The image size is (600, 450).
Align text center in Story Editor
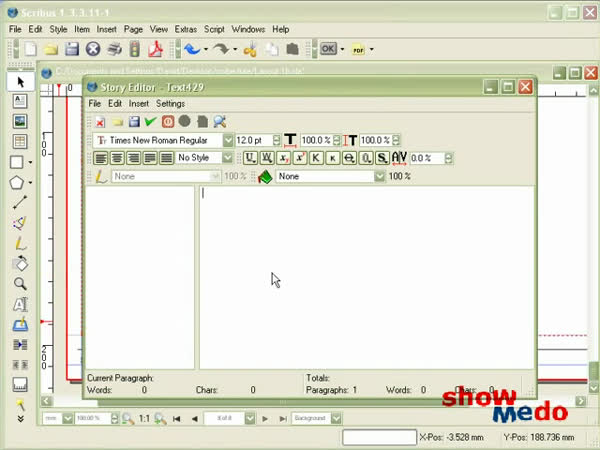coord(118,158)
